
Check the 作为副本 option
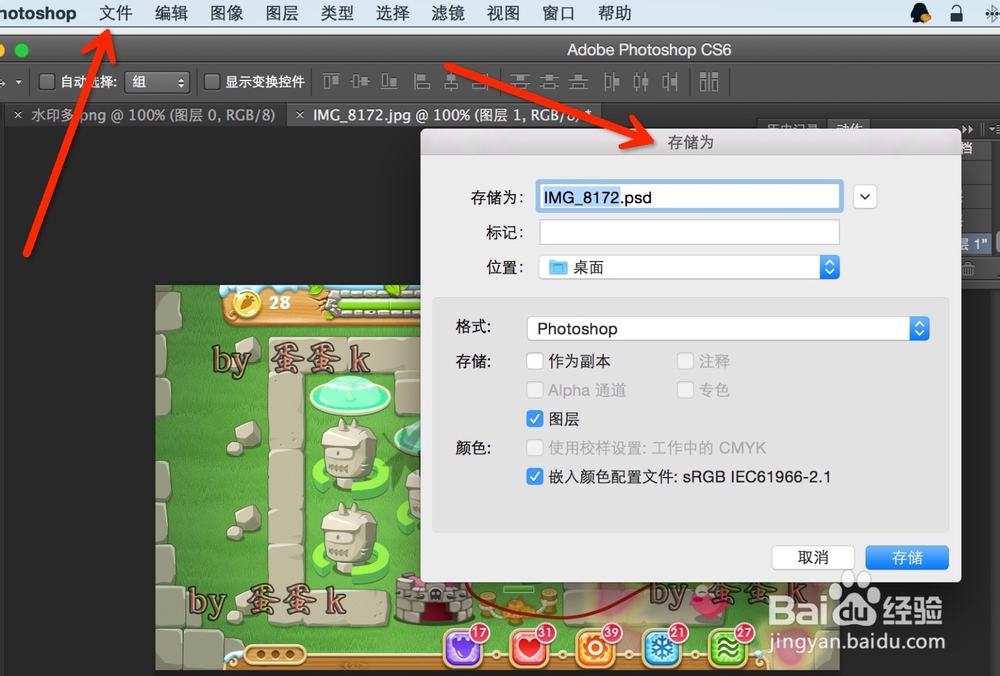click(534, 361)
